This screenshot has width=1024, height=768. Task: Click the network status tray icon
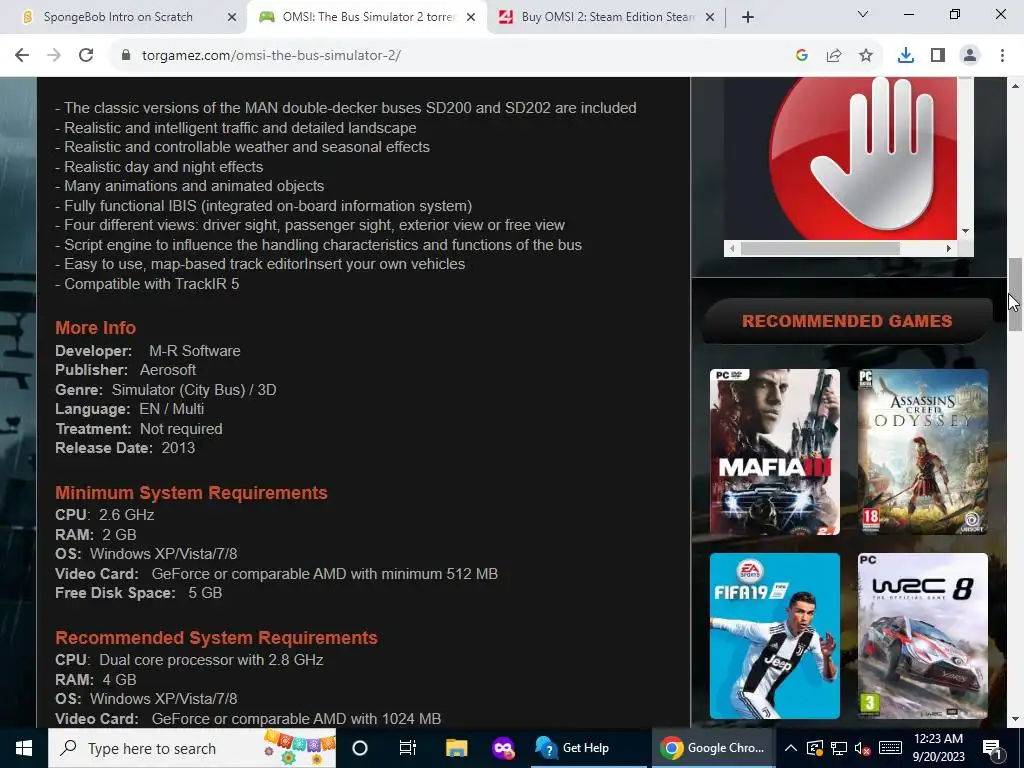[839, 748]
